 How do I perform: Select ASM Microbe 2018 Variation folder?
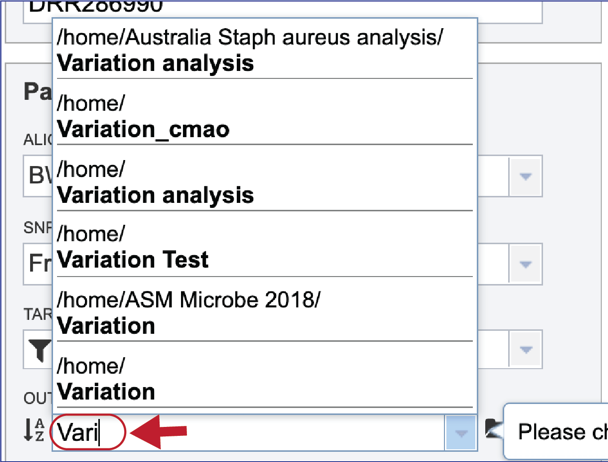coord(264,313)
